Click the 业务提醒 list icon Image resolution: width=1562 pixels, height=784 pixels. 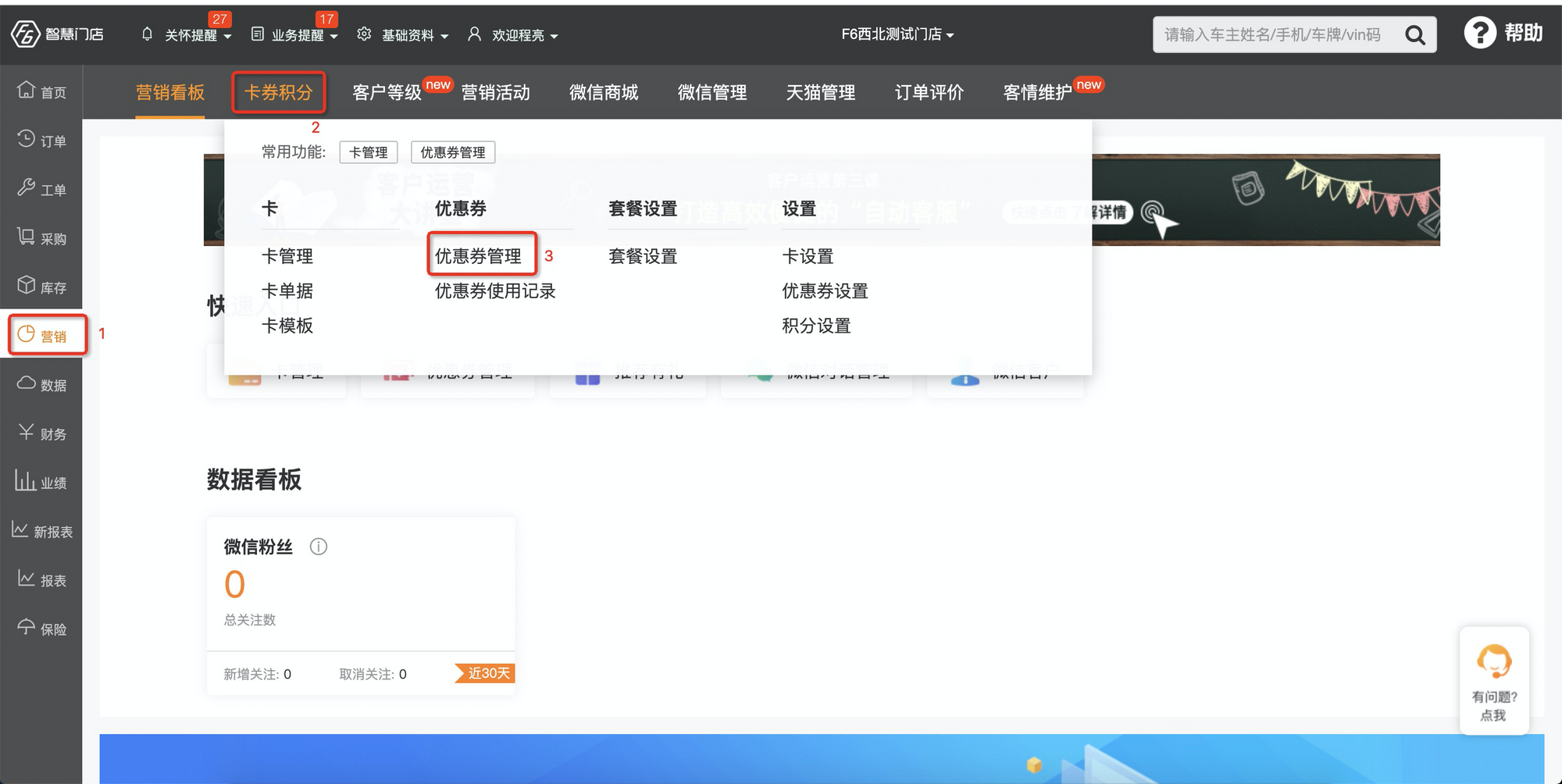(258, 34)
